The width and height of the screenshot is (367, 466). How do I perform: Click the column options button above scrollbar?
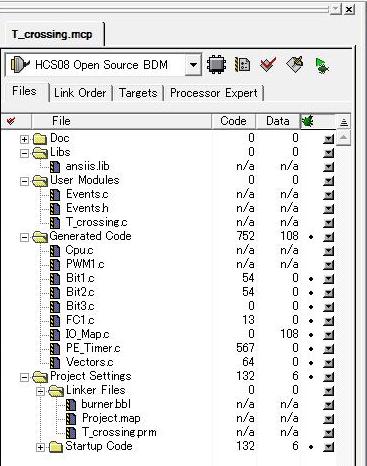coord(343,122)
